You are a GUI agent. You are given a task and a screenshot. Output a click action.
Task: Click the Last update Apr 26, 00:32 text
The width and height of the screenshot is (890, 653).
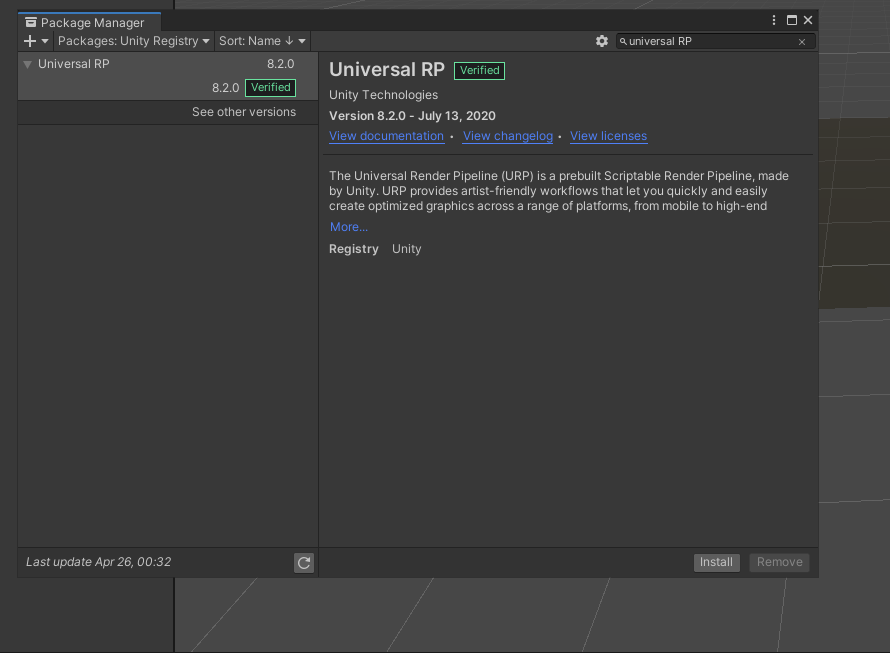[x=99, y=562]
